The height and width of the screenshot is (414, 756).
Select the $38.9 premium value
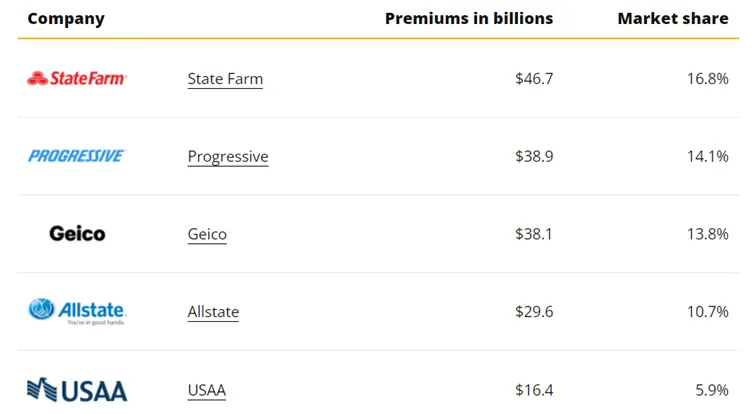pos(534,156)
